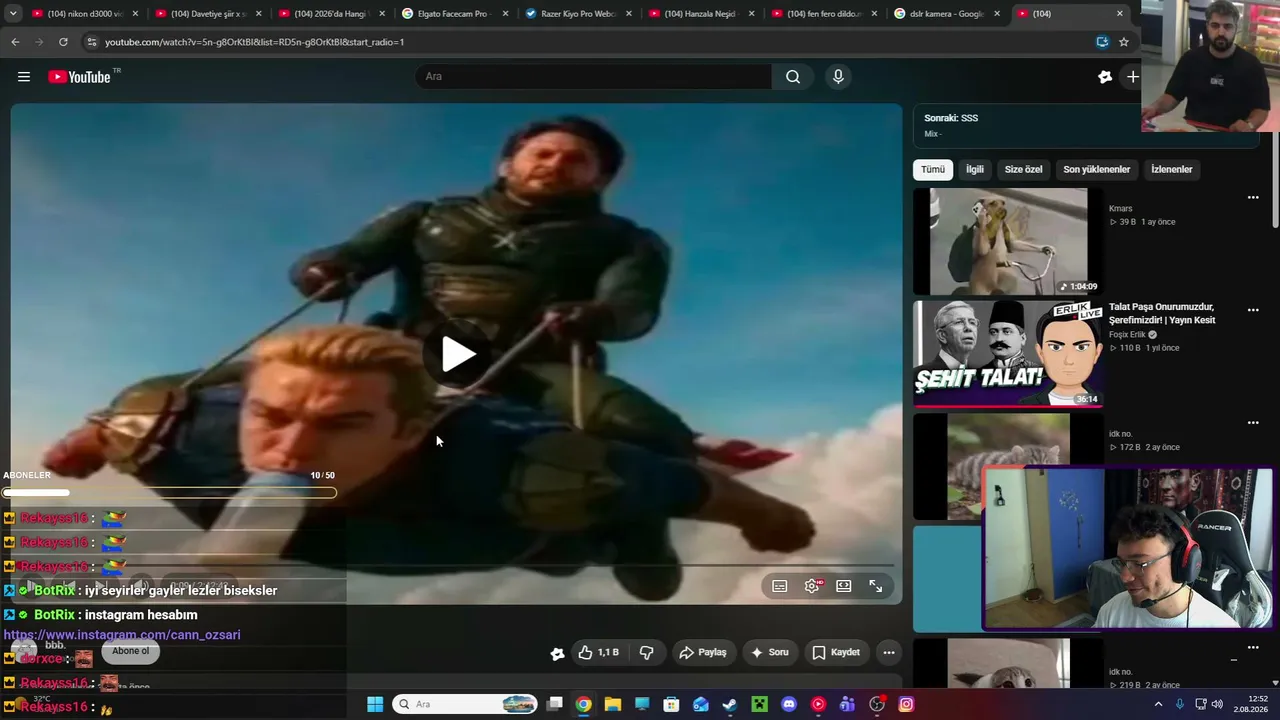This screenshot has height=720, width=1280.
Task: Select the Tümü filter chip
Action: 933,170
